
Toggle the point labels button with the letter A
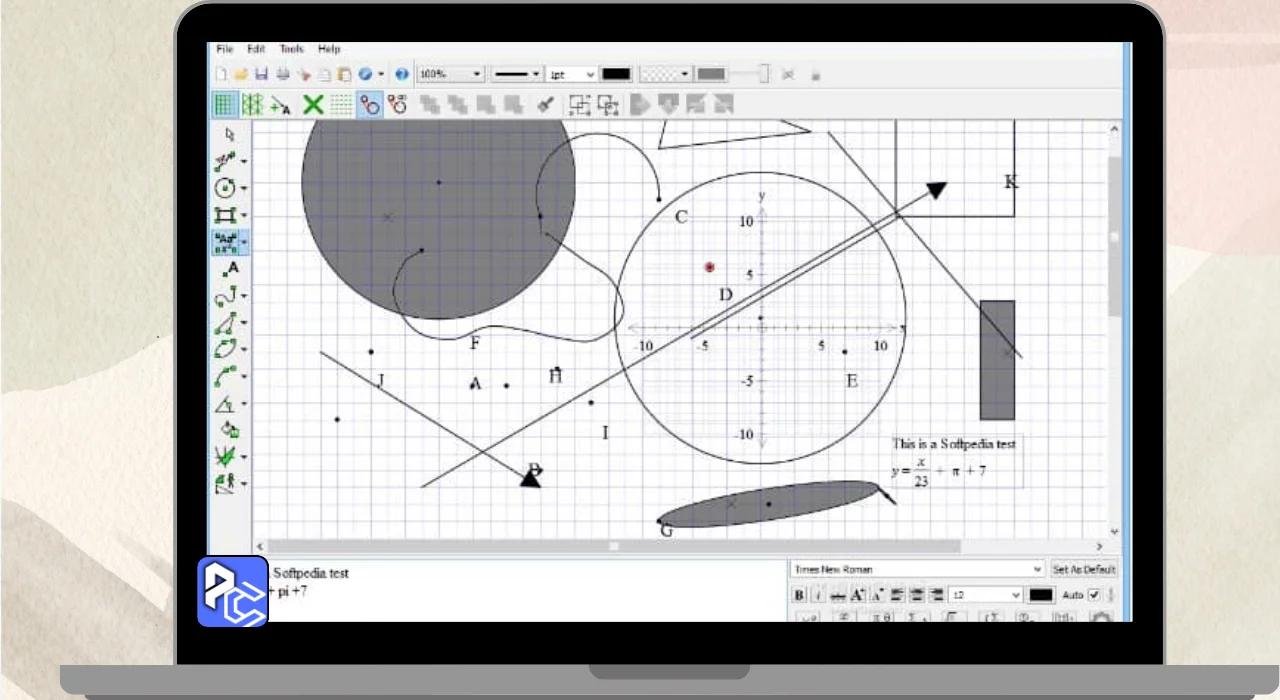point(281,103)
